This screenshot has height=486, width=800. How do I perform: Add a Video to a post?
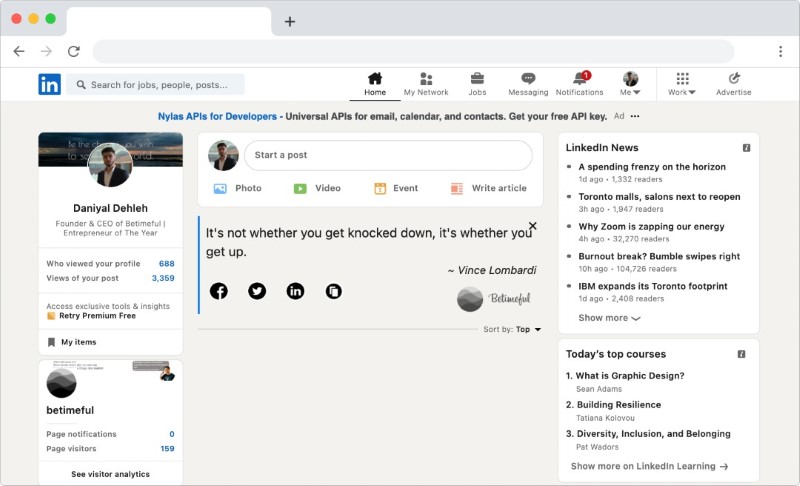317,188
